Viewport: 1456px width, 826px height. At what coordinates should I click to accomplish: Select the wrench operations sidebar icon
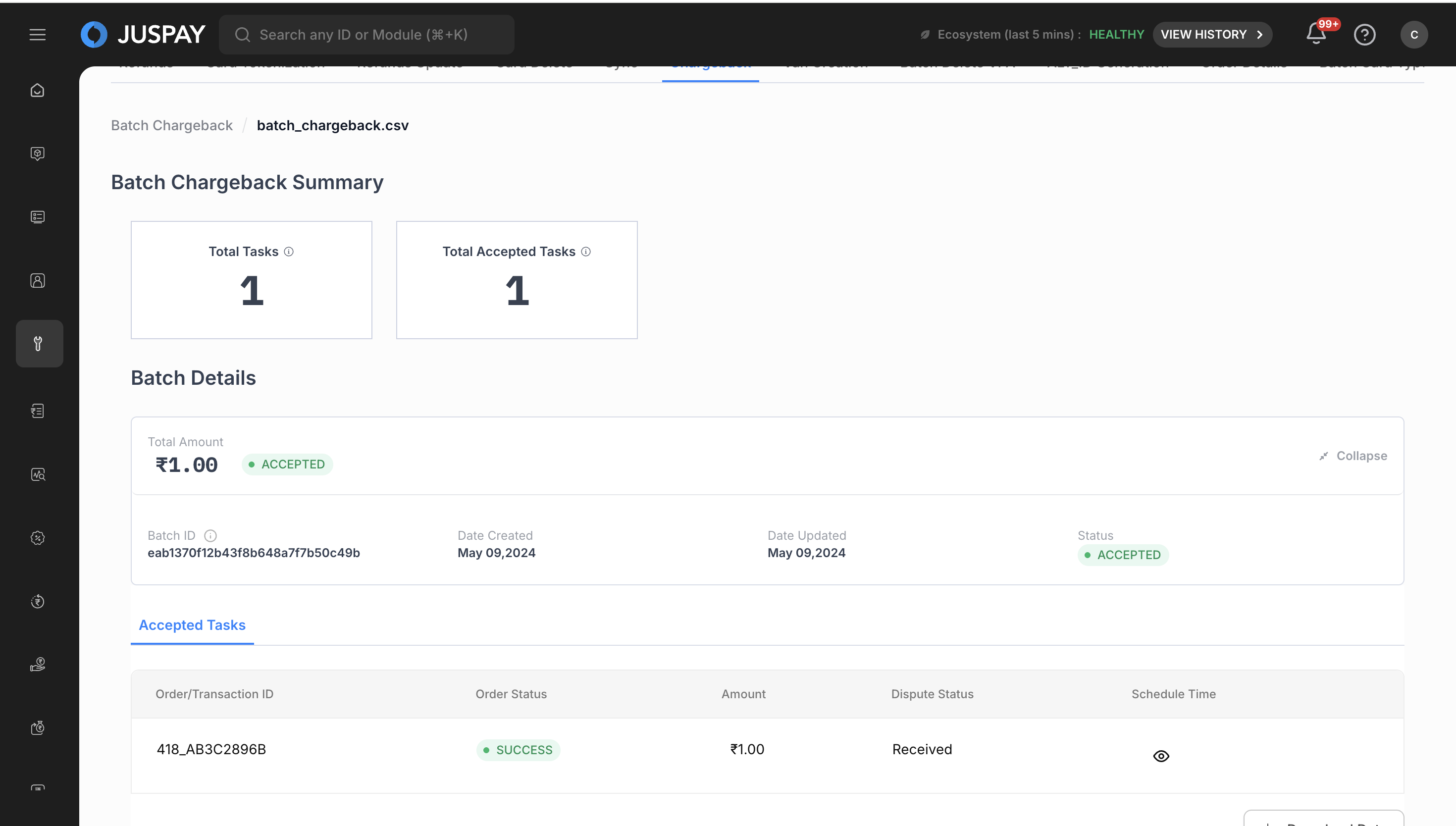coord(39,344)
